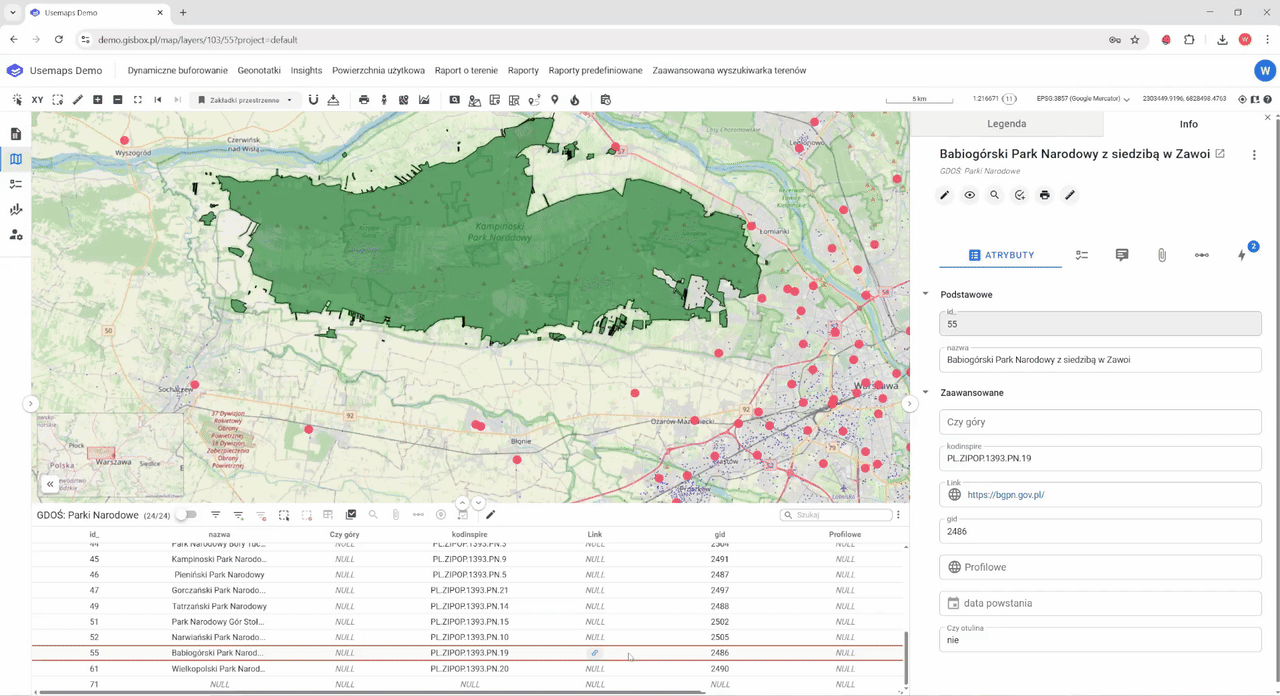This screenshot has width=1280, height=696.
Task: Click zoom-in plus icon in map toolbar
Action: point(97,100)
